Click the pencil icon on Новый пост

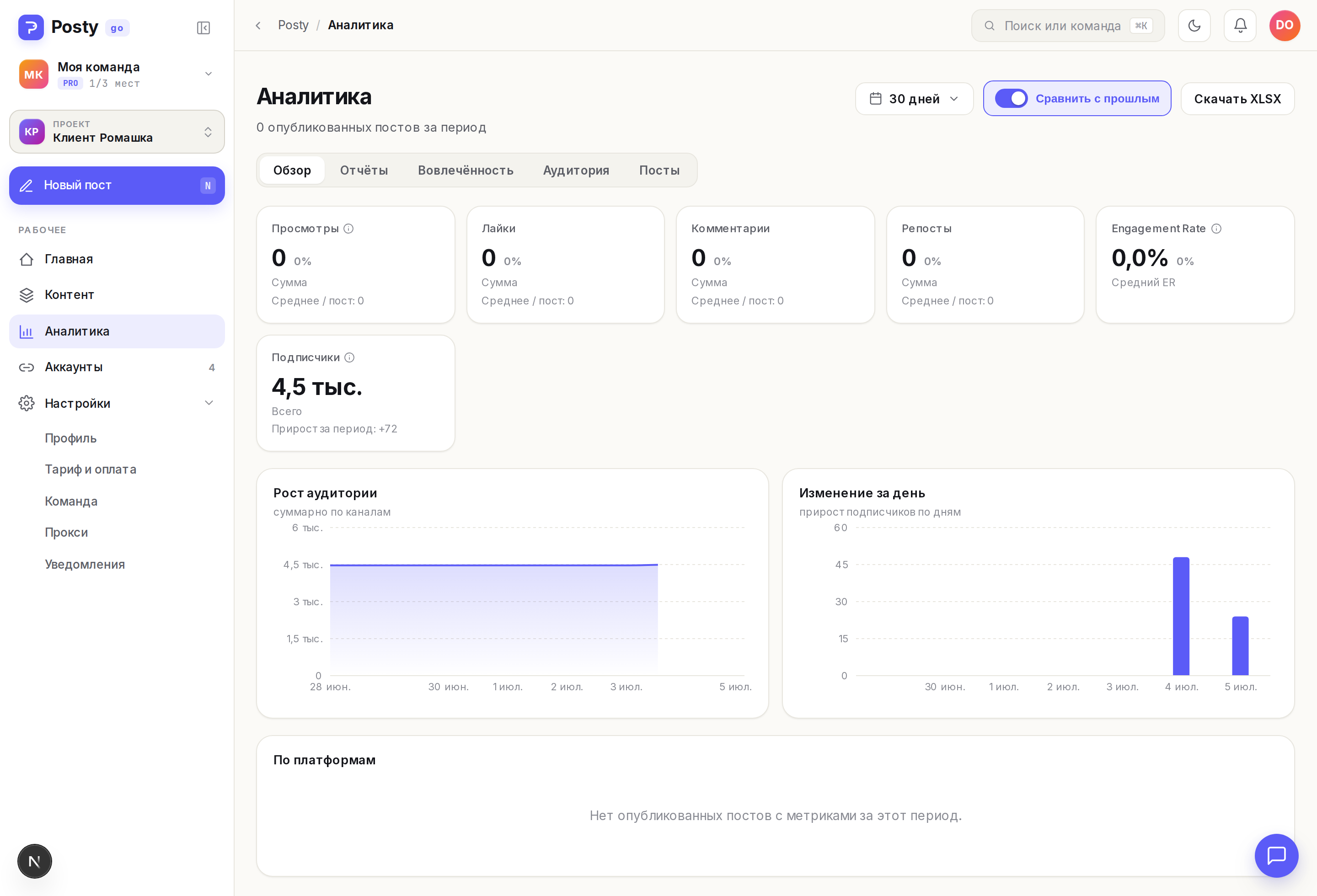27,186
